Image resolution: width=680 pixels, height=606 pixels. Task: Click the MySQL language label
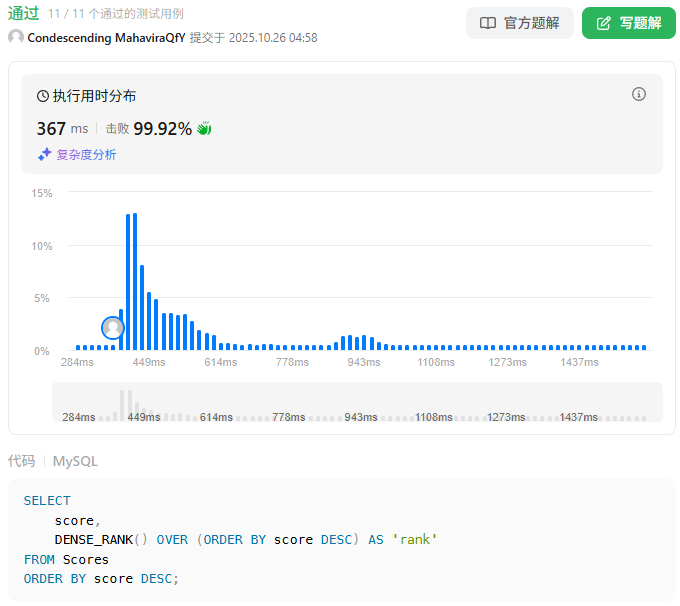tap(75, 461)
